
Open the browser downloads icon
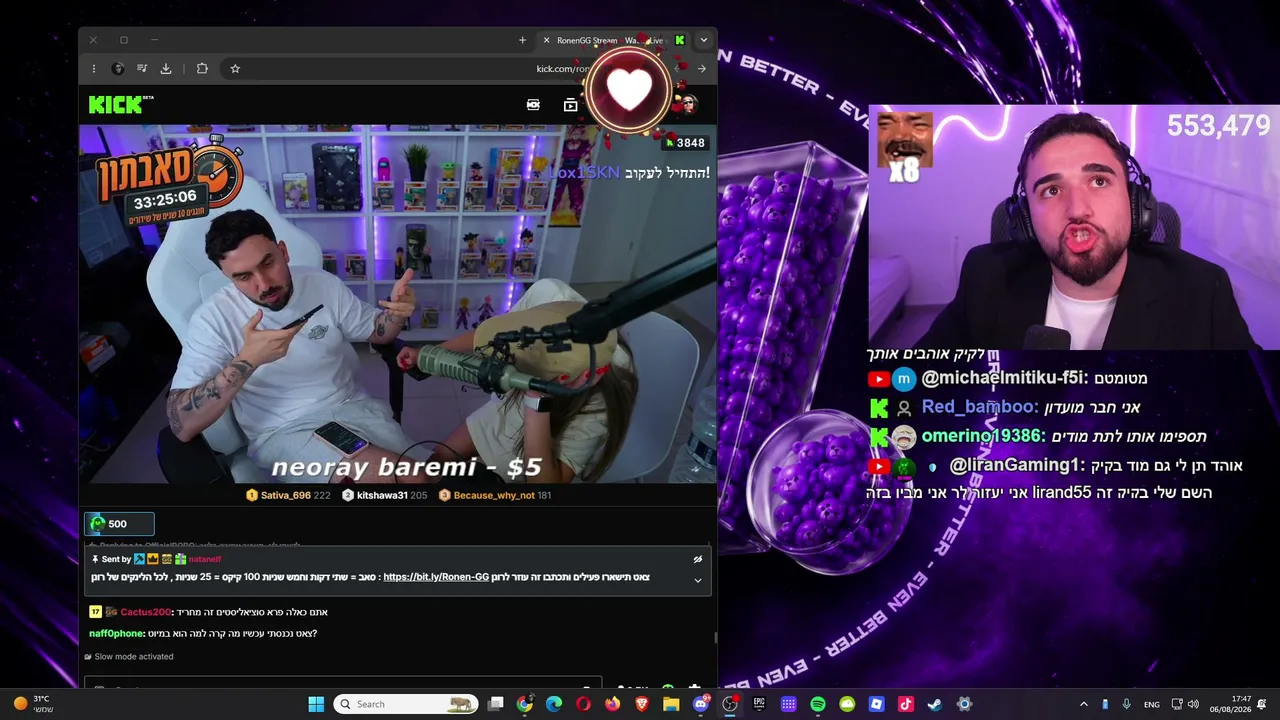tap(166, 68)
